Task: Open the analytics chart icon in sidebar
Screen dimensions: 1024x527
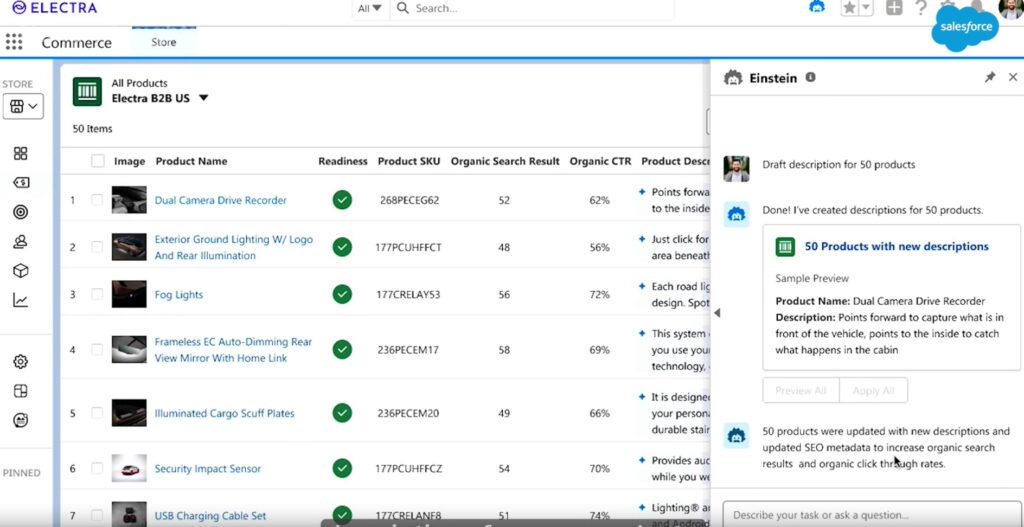Action: tap(20, 300)
